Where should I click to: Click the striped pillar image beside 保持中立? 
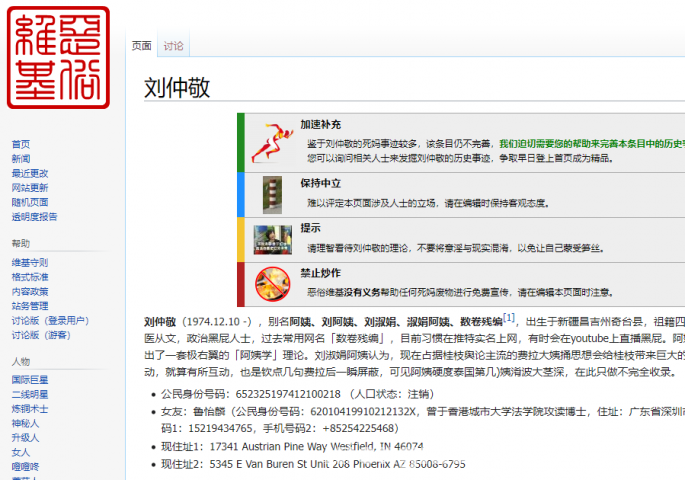(268, 192)
